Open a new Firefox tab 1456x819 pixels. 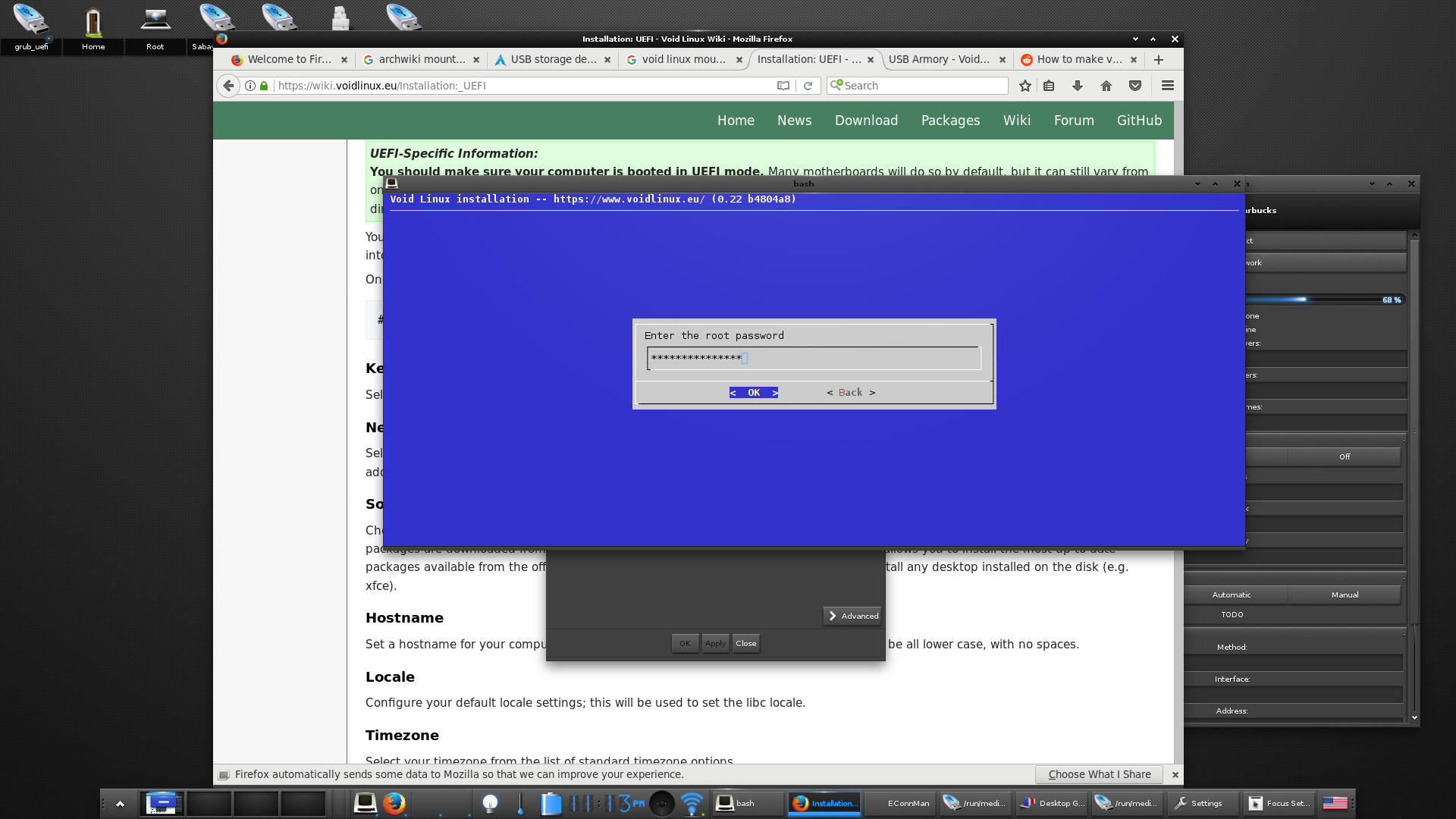click(x=1159, y=59)
